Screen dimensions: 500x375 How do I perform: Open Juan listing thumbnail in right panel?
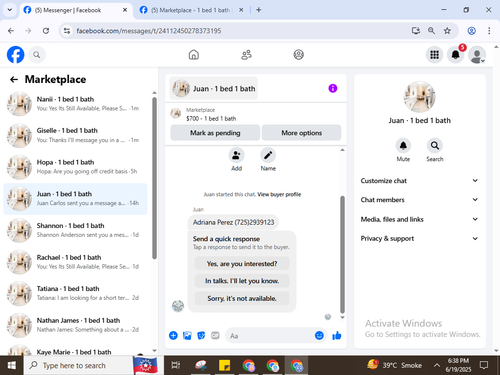click(419, 97)
